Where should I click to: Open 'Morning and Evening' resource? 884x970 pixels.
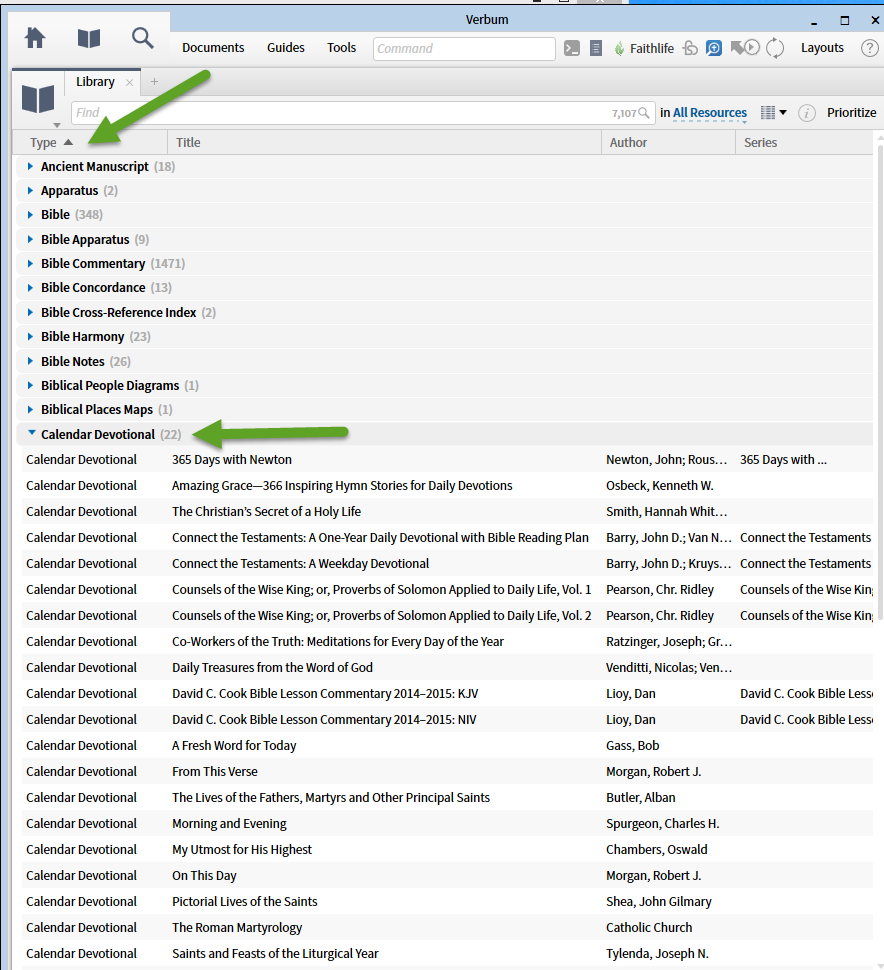click(229, 823)
